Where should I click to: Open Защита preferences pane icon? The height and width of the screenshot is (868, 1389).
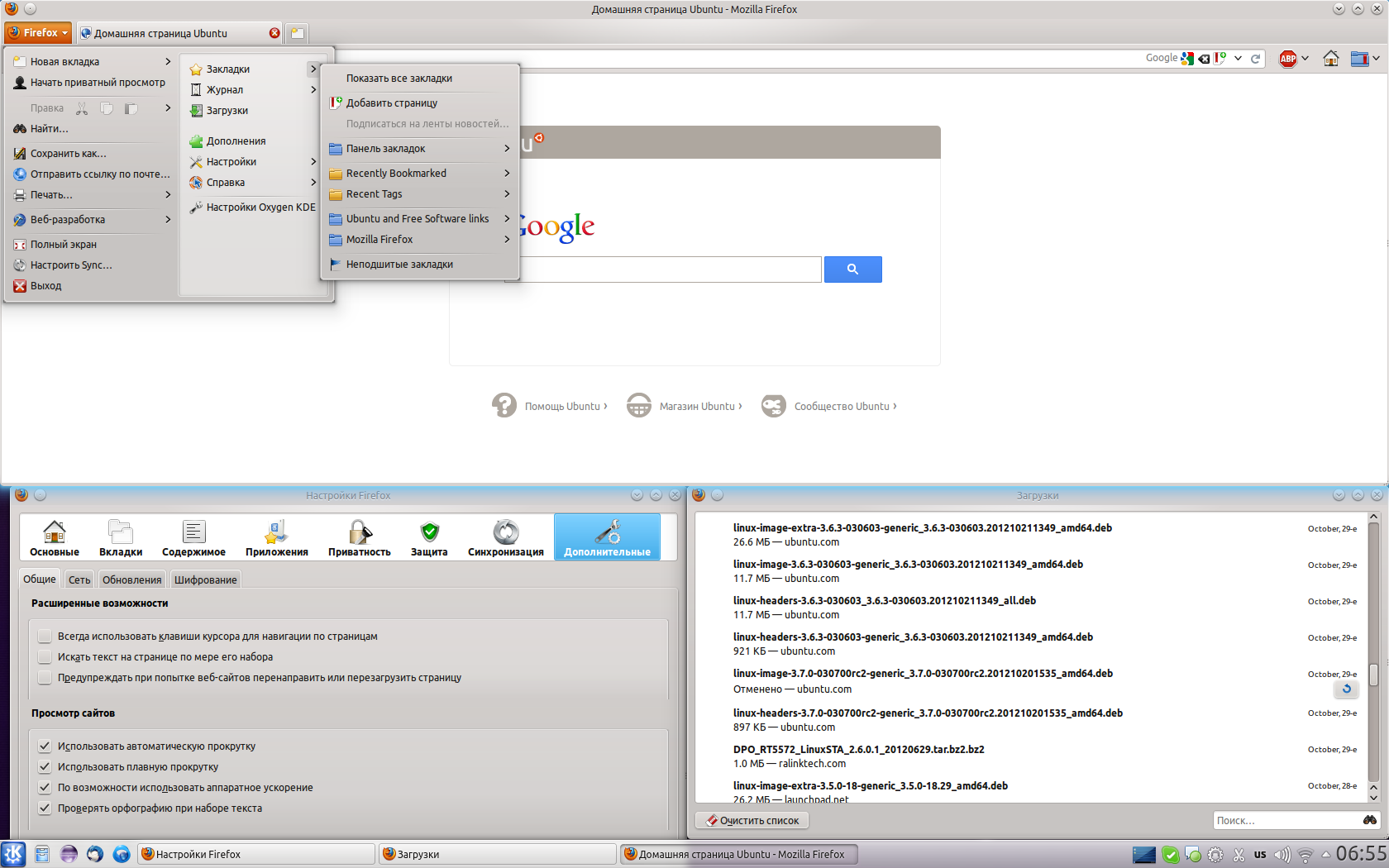(429, 537)
